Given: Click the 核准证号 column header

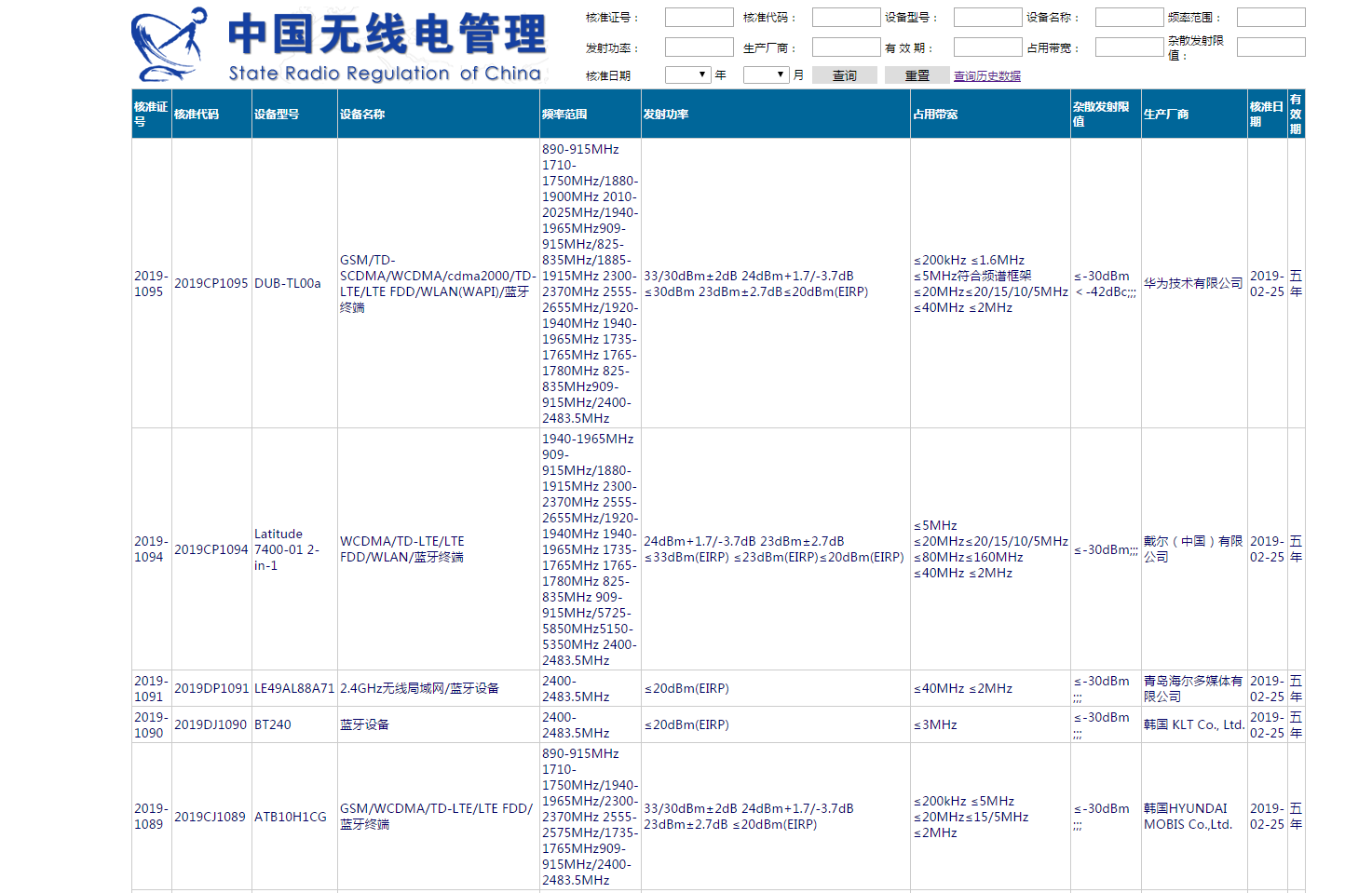Looking at the screenshot, I should tap(152, 114).
